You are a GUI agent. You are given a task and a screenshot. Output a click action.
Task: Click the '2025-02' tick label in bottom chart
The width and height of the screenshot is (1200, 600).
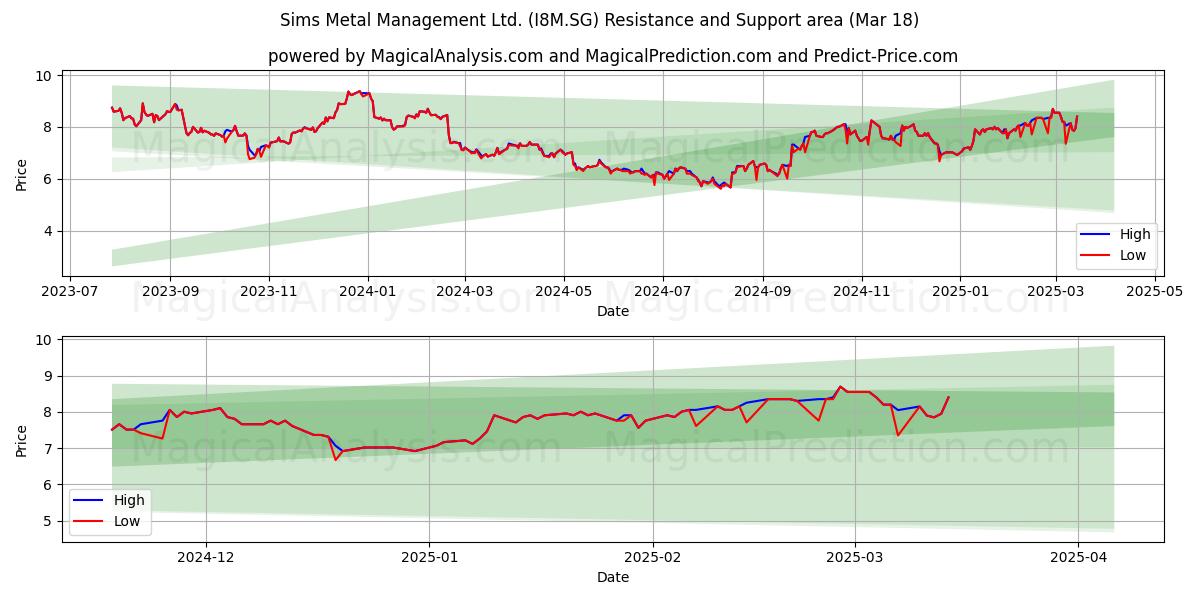(654, 558)
